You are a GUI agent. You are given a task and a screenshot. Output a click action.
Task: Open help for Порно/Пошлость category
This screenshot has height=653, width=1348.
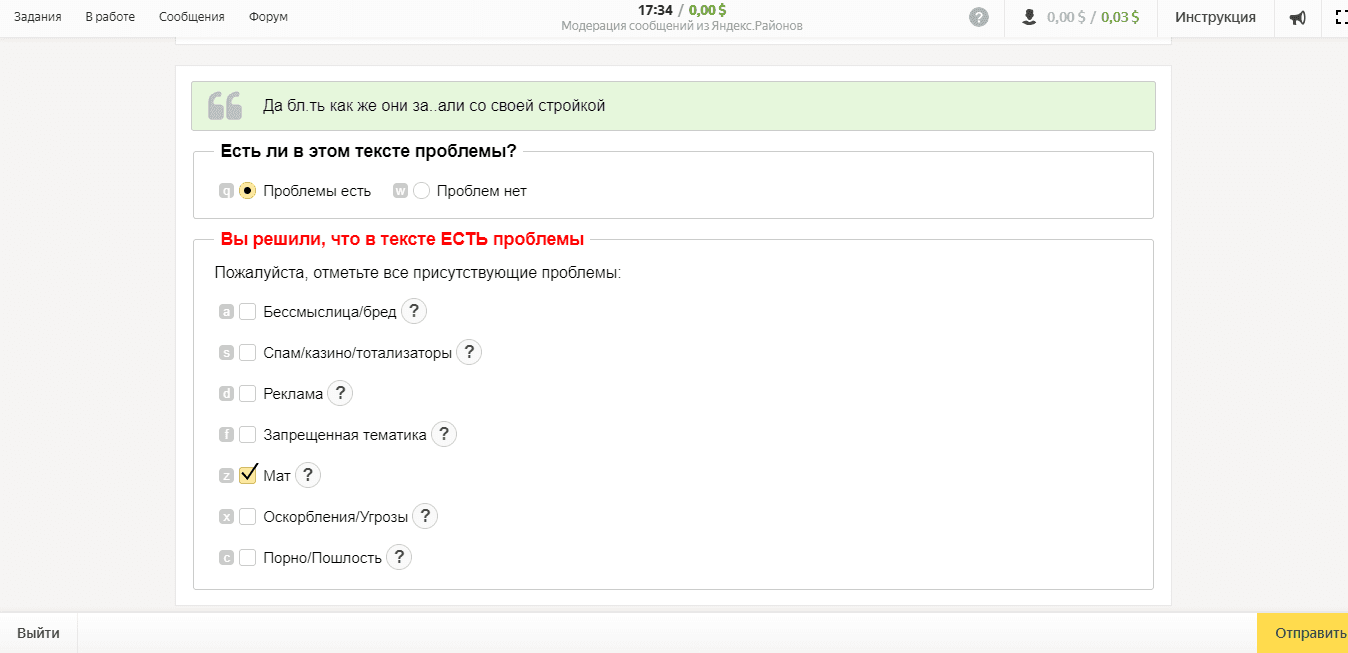tap(398, 557)
